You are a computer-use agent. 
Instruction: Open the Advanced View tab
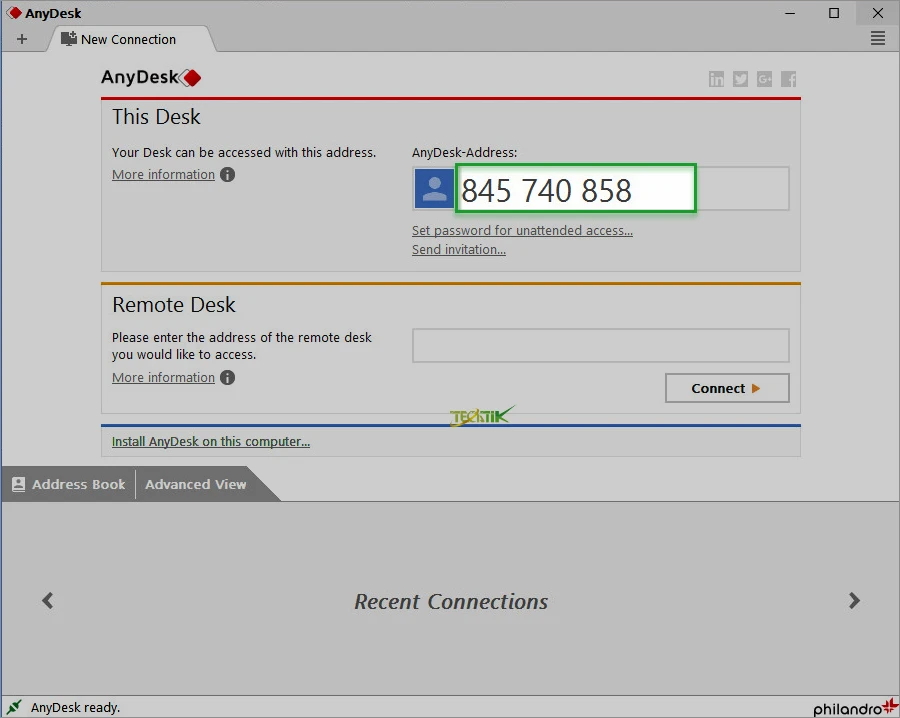click(196, 484)
